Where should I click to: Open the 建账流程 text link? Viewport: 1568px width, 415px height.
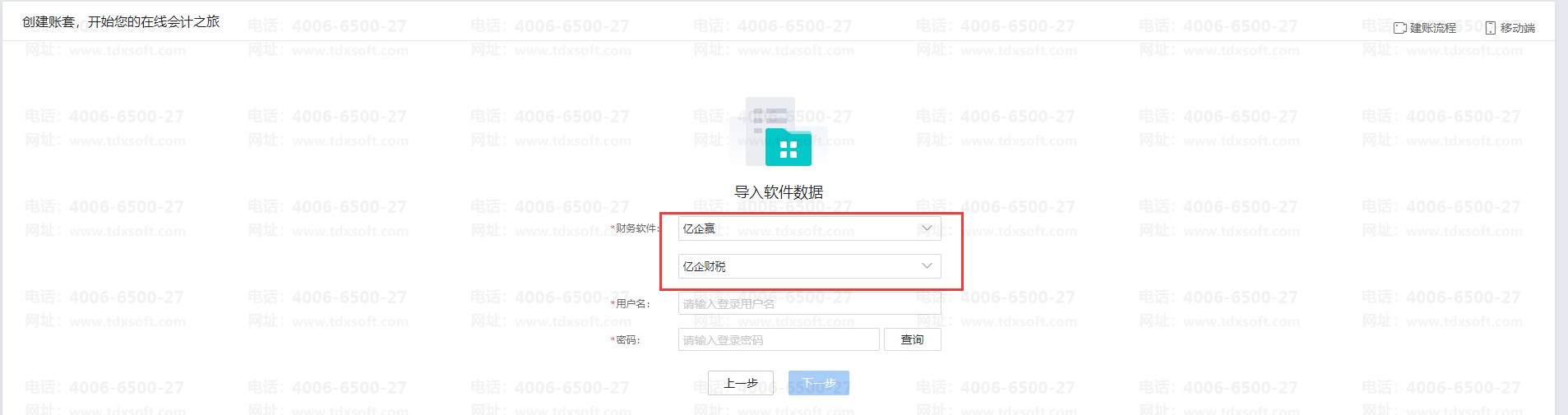1432,28
